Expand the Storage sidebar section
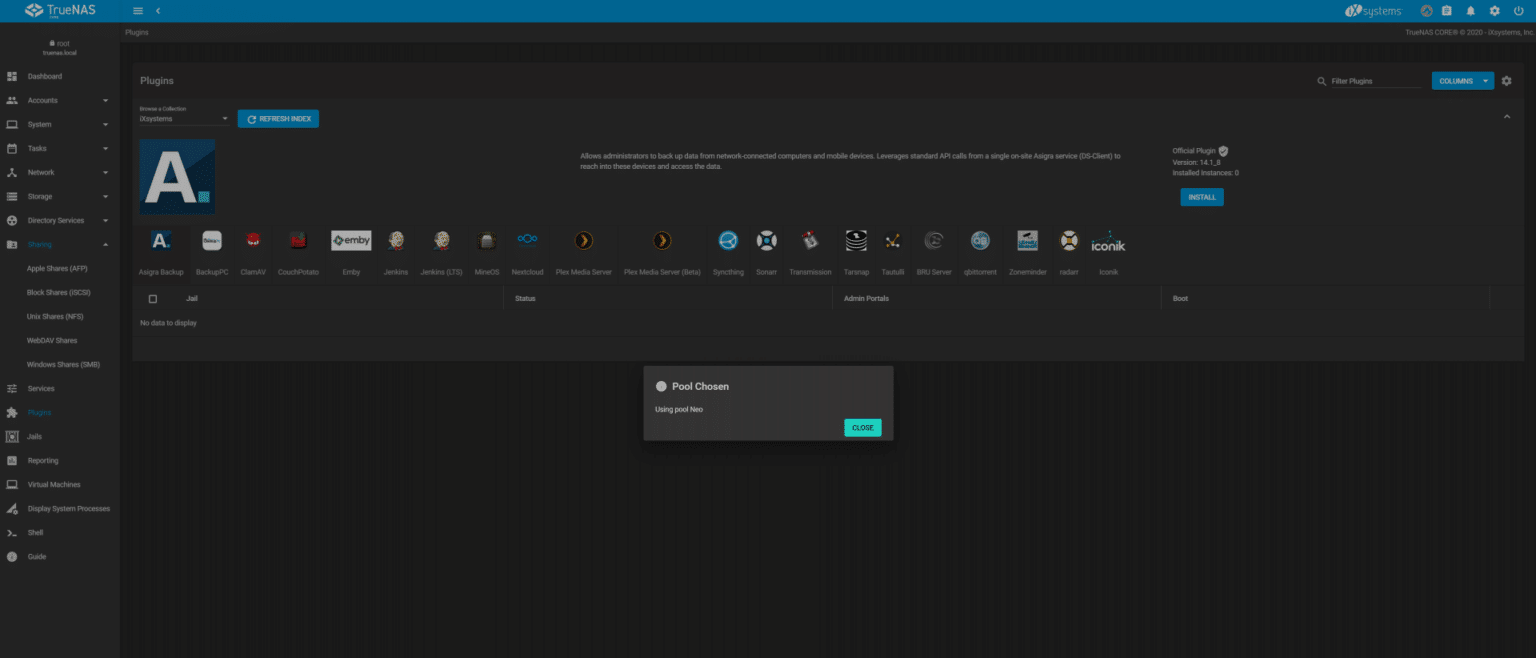Image resolution: width=1536 pixels, height=658 pixels. 60,196
